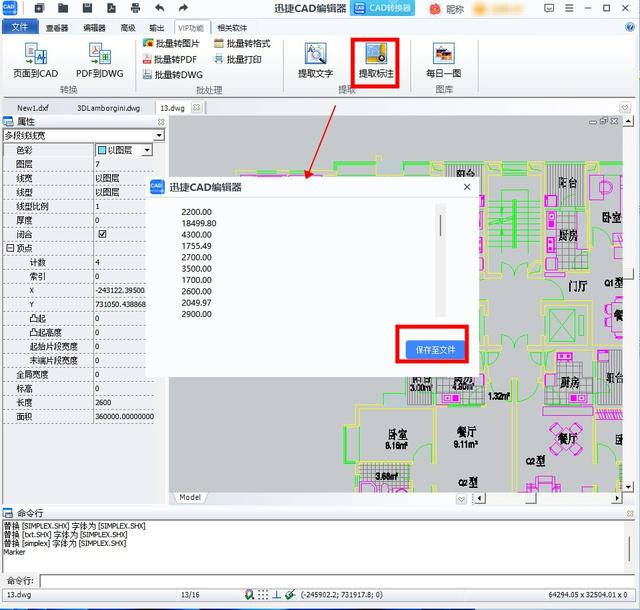
Task: Open the hamburger menu icon in title bar
Action: point(569,8)
